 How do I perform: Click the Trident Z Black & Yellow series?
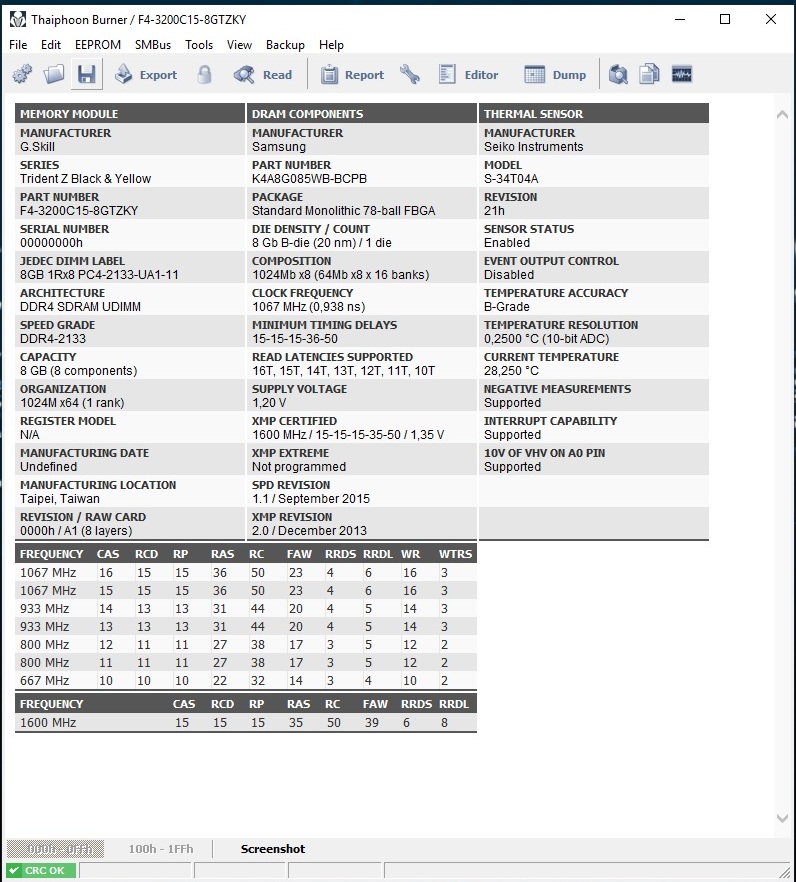(x=86, y=179)
